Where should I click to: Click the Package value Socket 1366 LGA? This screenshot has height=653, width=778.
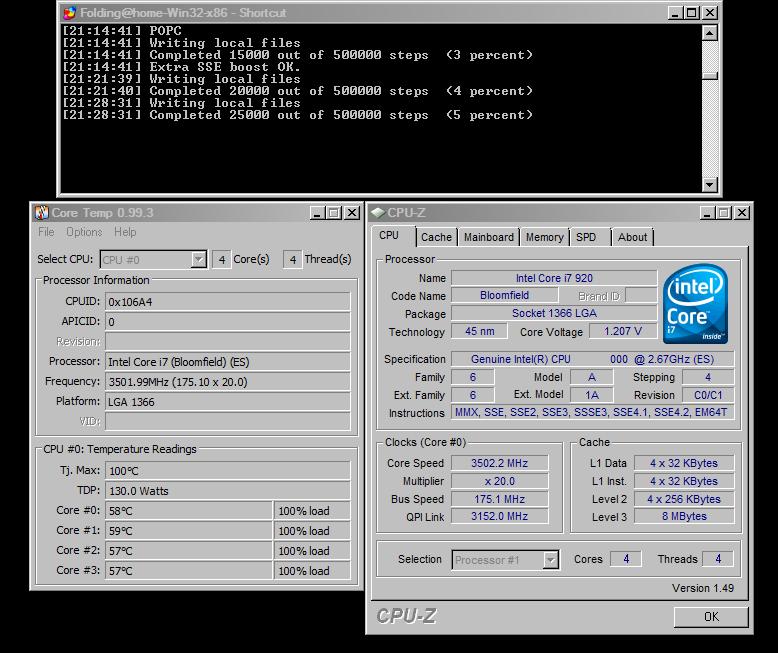coord(554,313)
